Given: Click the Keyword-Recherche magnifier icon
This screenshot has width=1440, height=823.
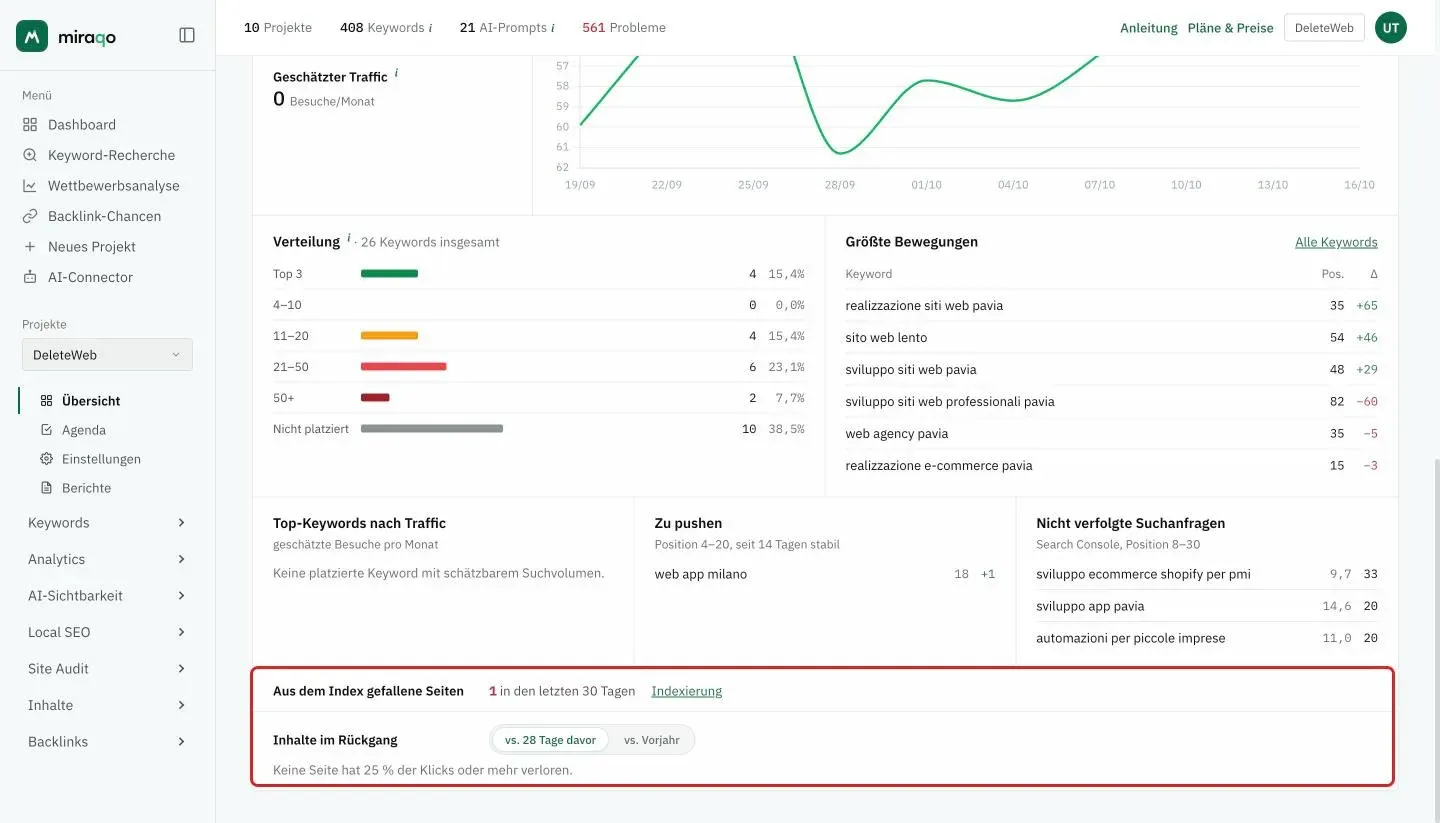Looking at the screenshot, I should [30, 155].
